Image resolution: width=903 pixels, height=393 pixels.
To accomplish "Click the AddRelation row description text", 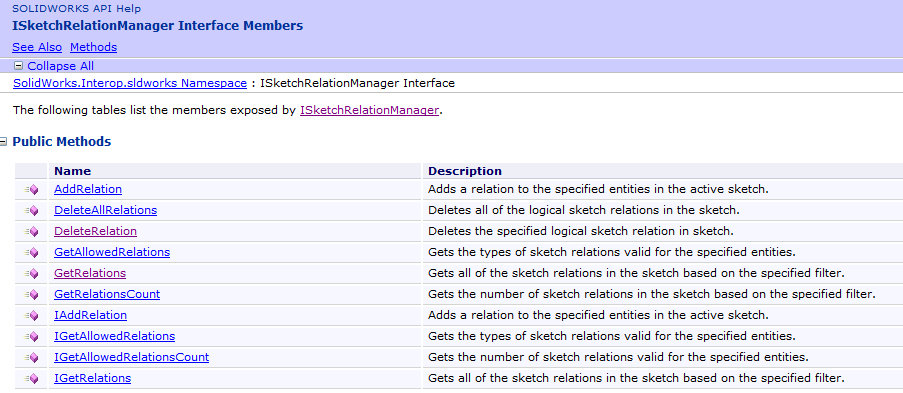I will 598,189.
